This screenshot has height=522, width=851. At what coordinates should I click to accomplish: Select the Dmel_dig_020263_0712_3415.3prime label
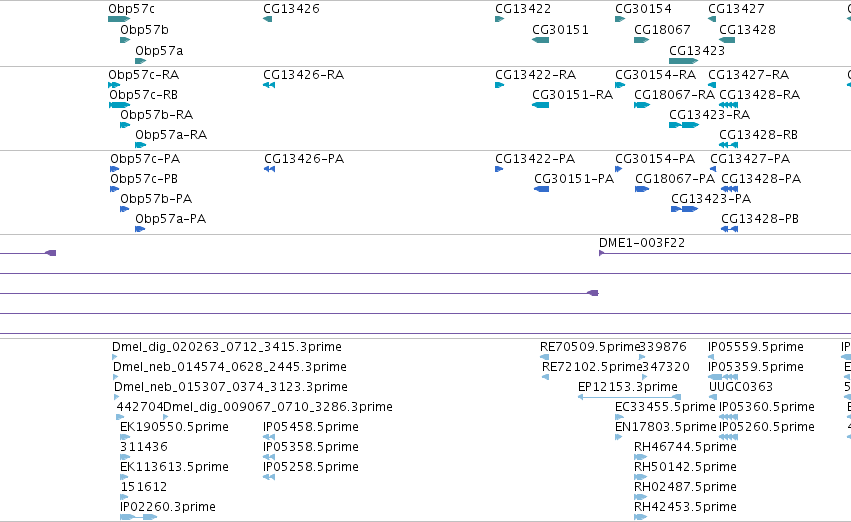(x=227, y=347)
